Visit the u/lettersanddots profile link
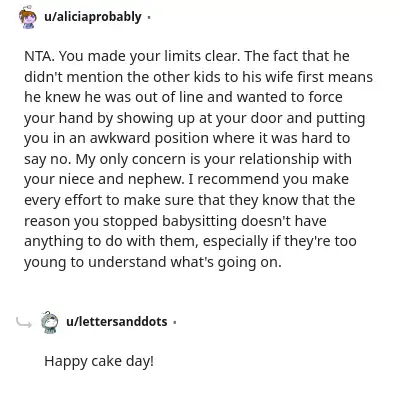Screen dimensions: 400x397 tap(117, 322)
